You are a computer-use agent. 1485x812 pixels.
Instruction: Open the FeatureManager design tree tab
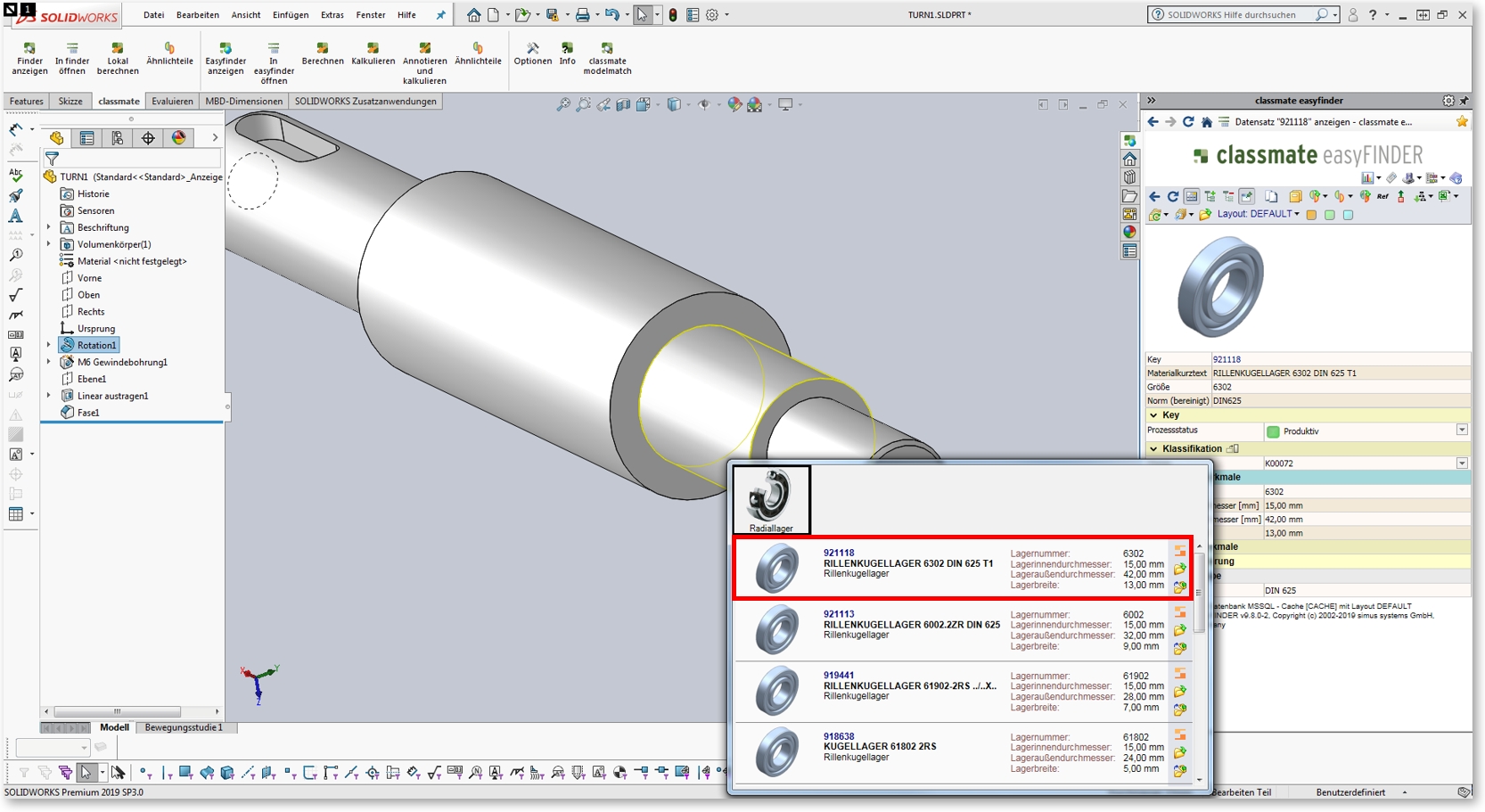tap(57, 138)
